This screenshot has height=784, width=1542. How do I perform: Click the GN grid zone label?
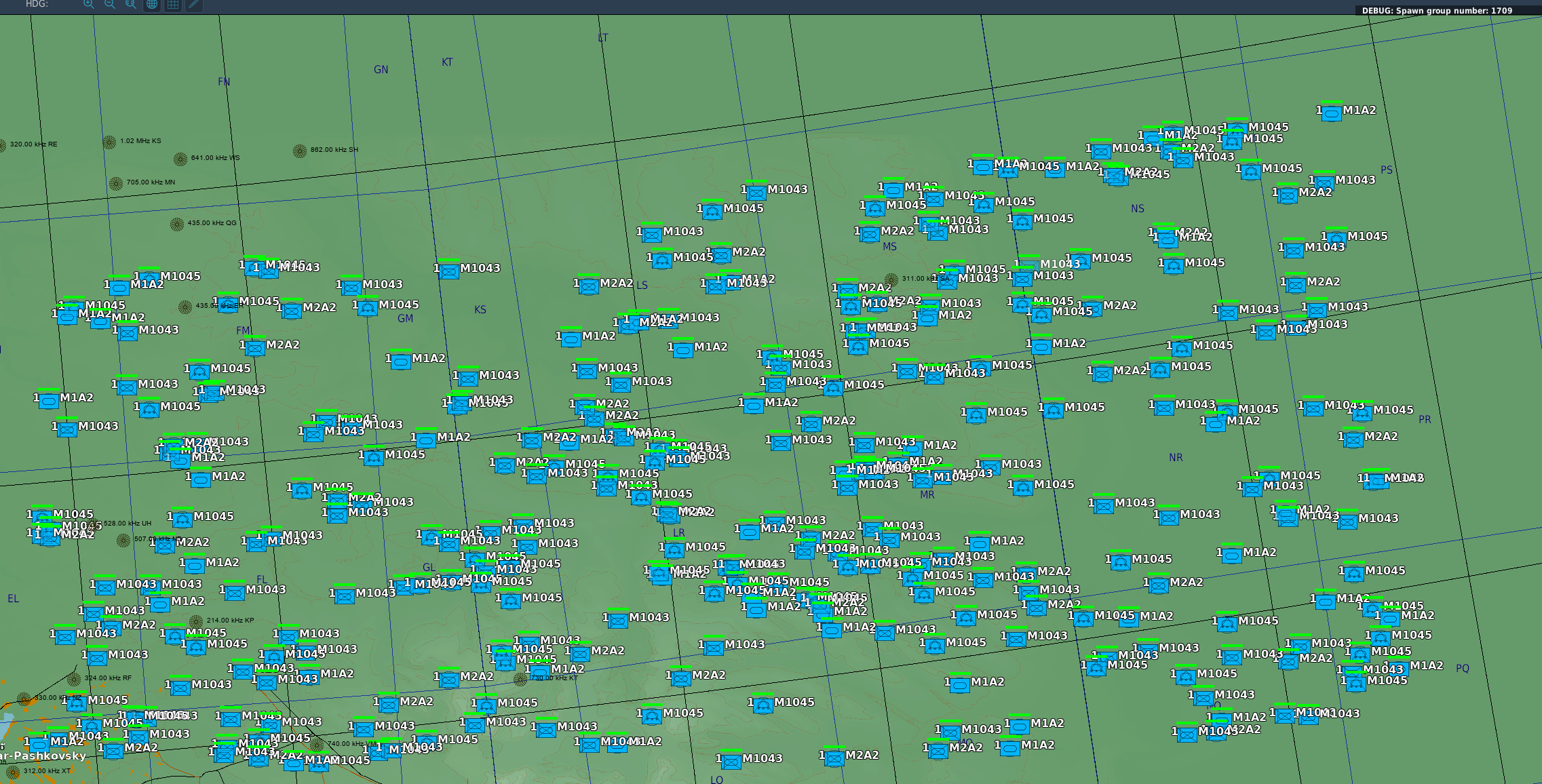point(381,69)
